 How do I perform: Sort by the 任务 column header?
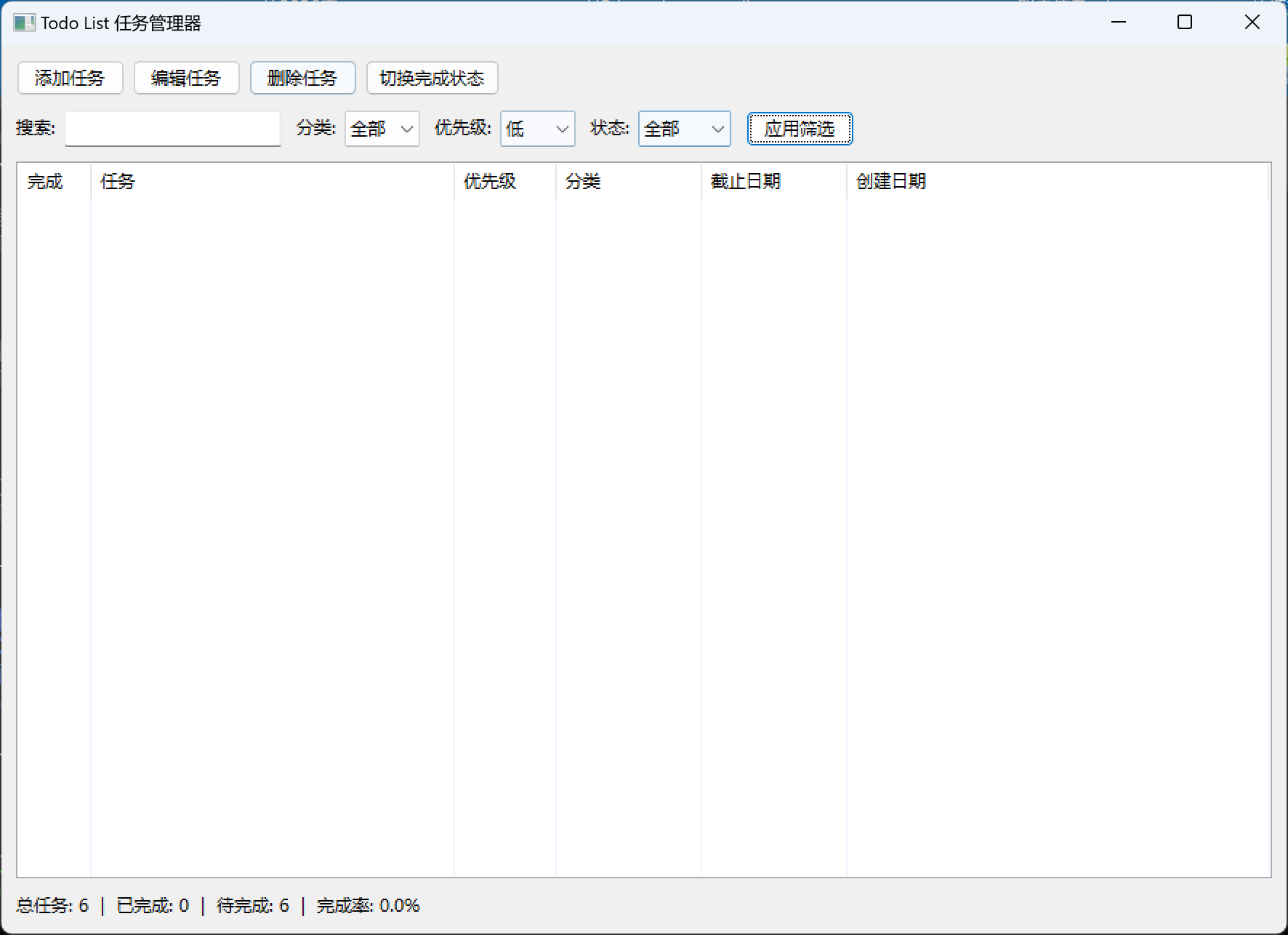point(117,181)
